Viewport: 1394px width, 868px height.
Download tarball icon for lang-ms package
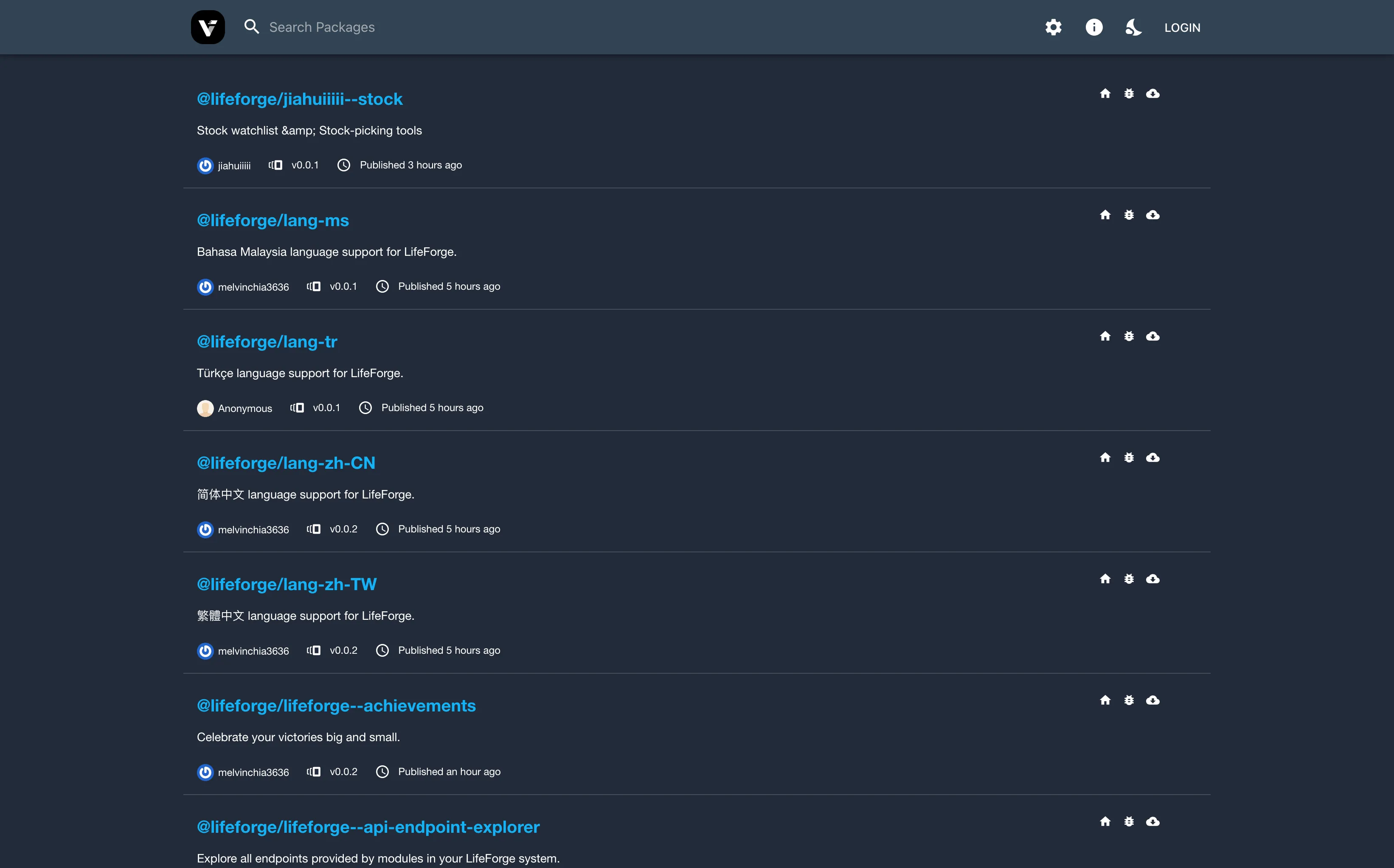point(1153,215)
